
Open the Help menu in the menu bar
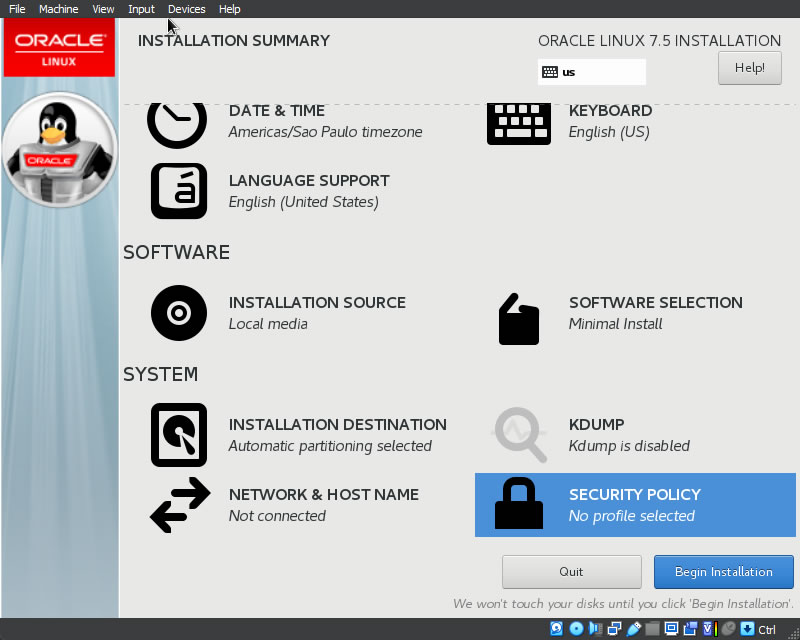[x=230, y=9]
